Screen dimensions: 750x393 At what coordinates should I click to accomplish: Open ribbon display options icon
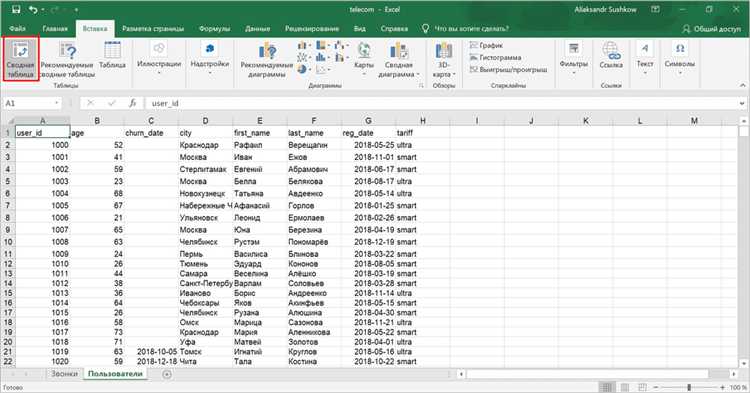tap(655, 10)
